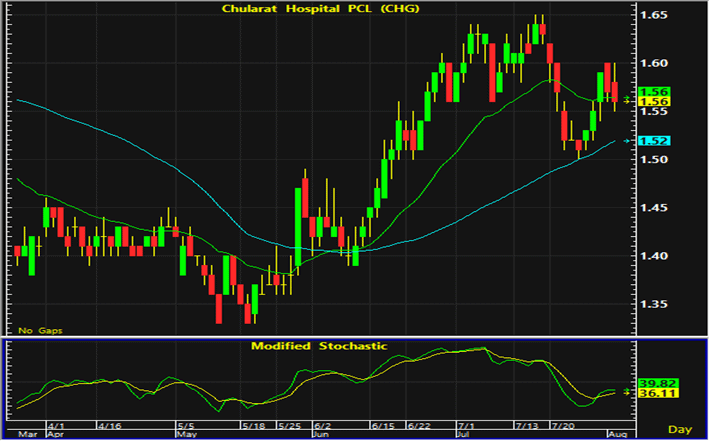This screenshot has width=710, height=441.
Task: Click the 1.40 price axis label
Action: coord(653,256)
